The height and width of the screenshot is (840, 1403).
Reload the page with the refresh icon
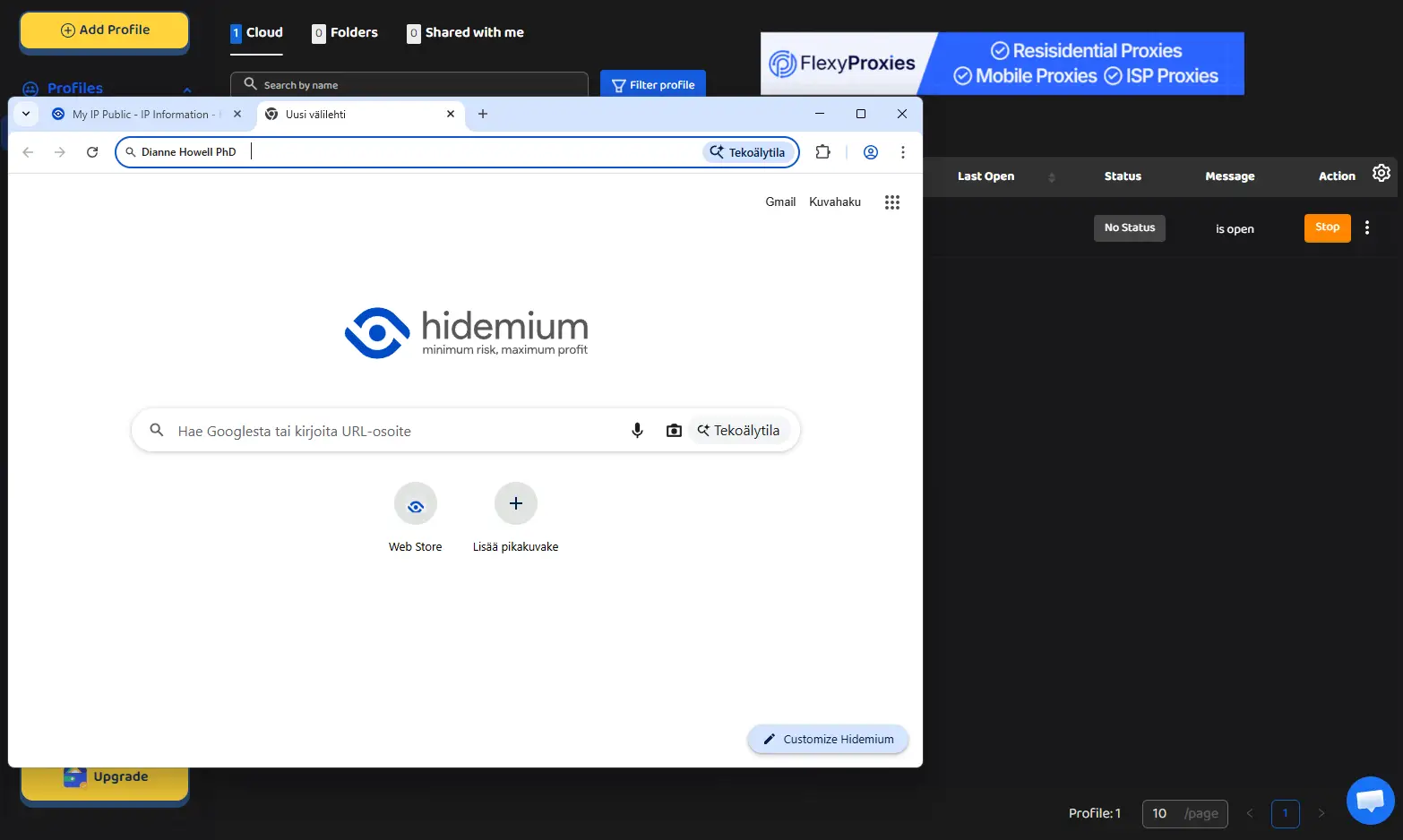tap(92, 152)
